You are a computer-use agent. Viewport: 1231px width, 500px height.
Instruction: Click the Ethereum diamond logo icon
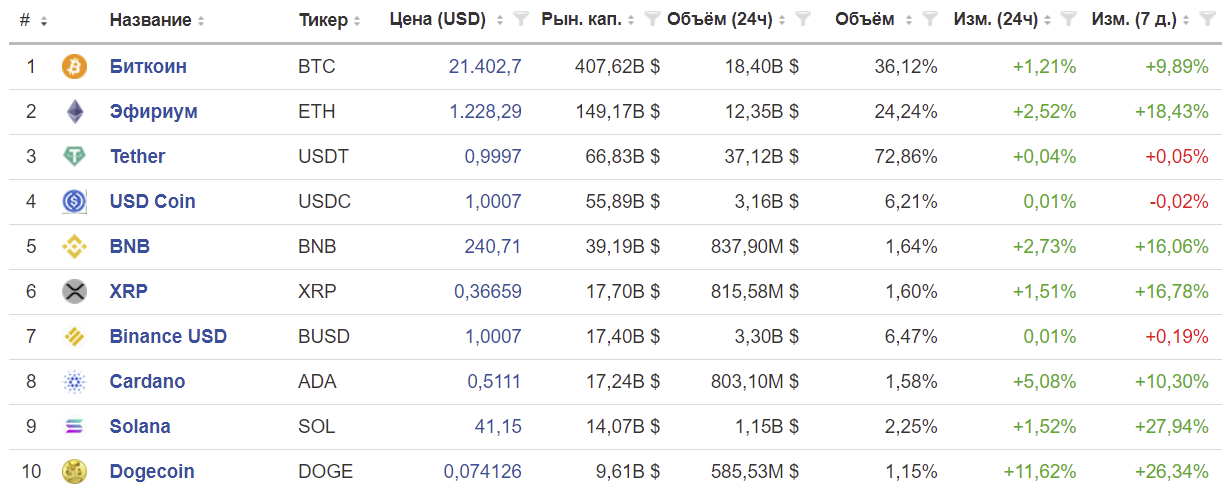pos(75,112)
